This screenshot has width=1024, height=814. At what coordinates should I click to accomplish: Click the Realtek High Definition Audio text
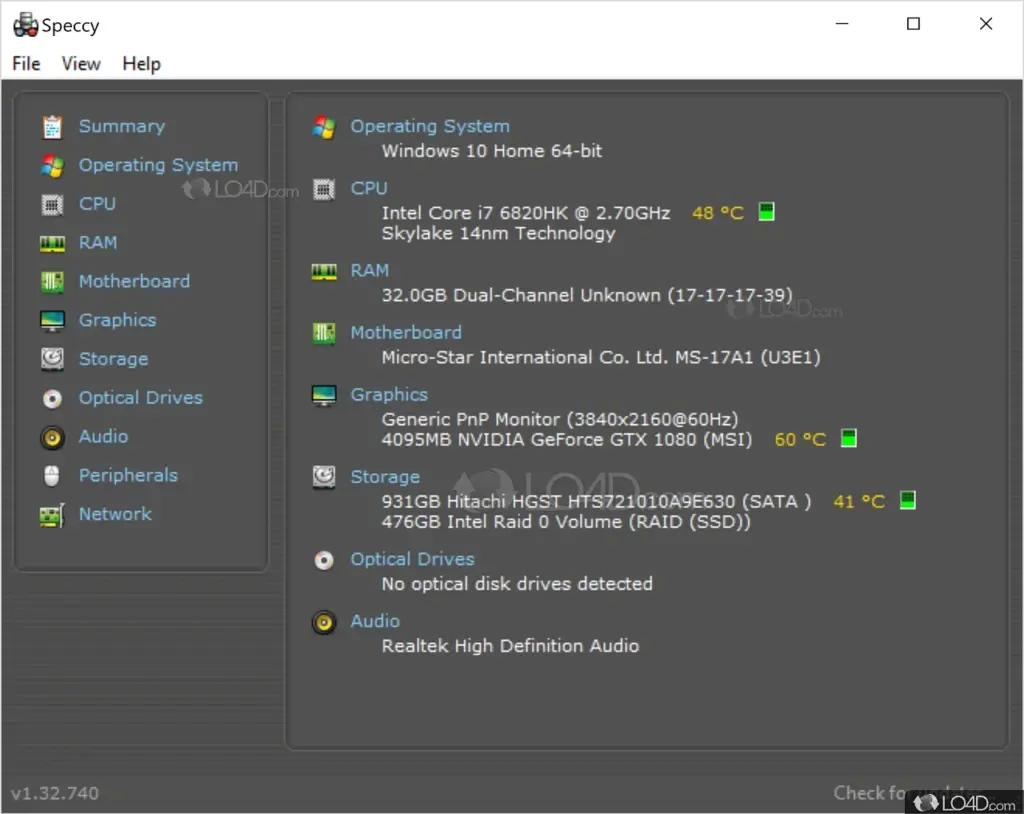click(x=510, y=646)
